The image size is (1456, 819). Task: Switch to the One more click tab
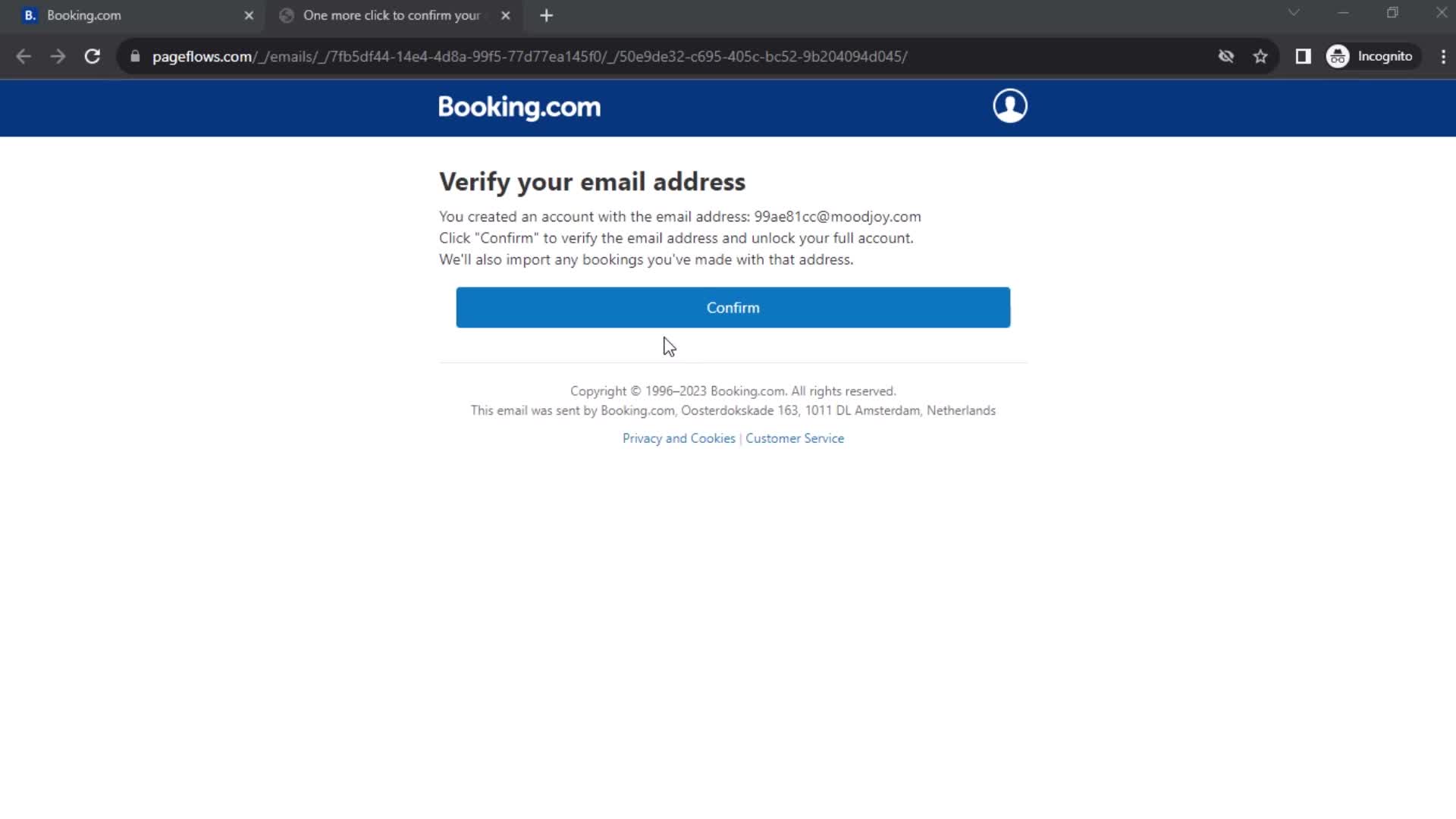(392, 15)
